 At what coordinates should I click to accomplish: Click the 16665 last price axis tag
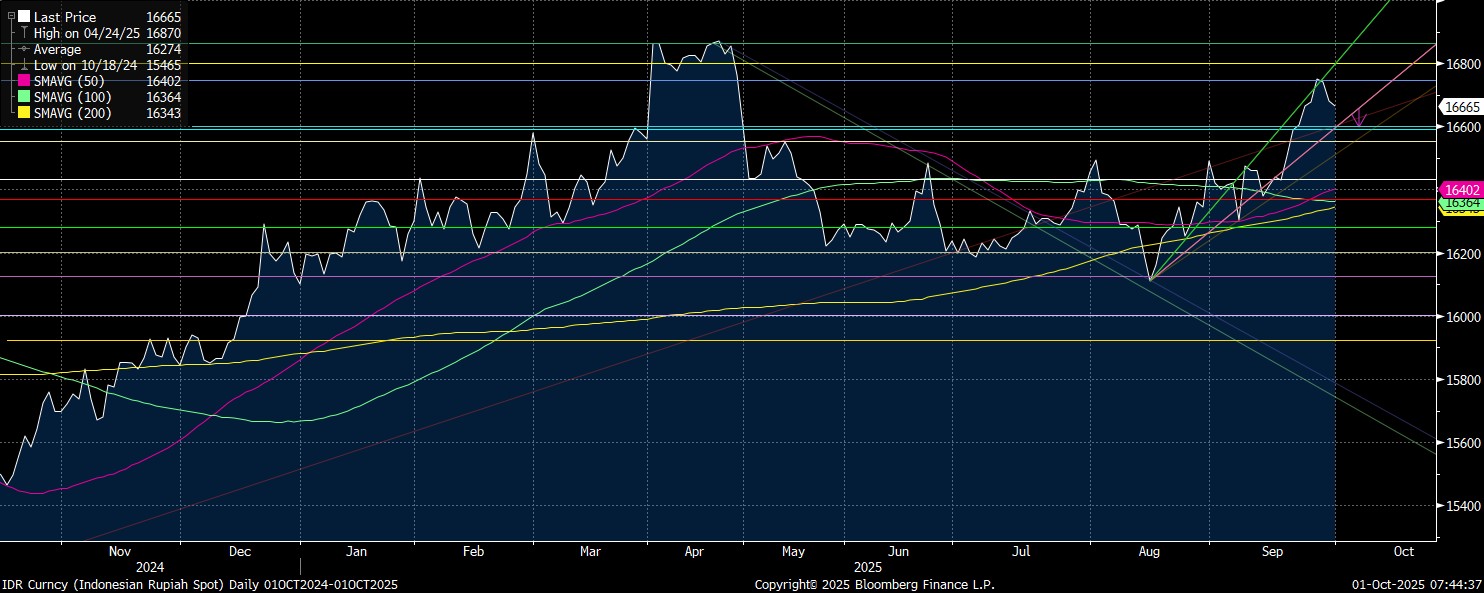tap(1459, 106)
